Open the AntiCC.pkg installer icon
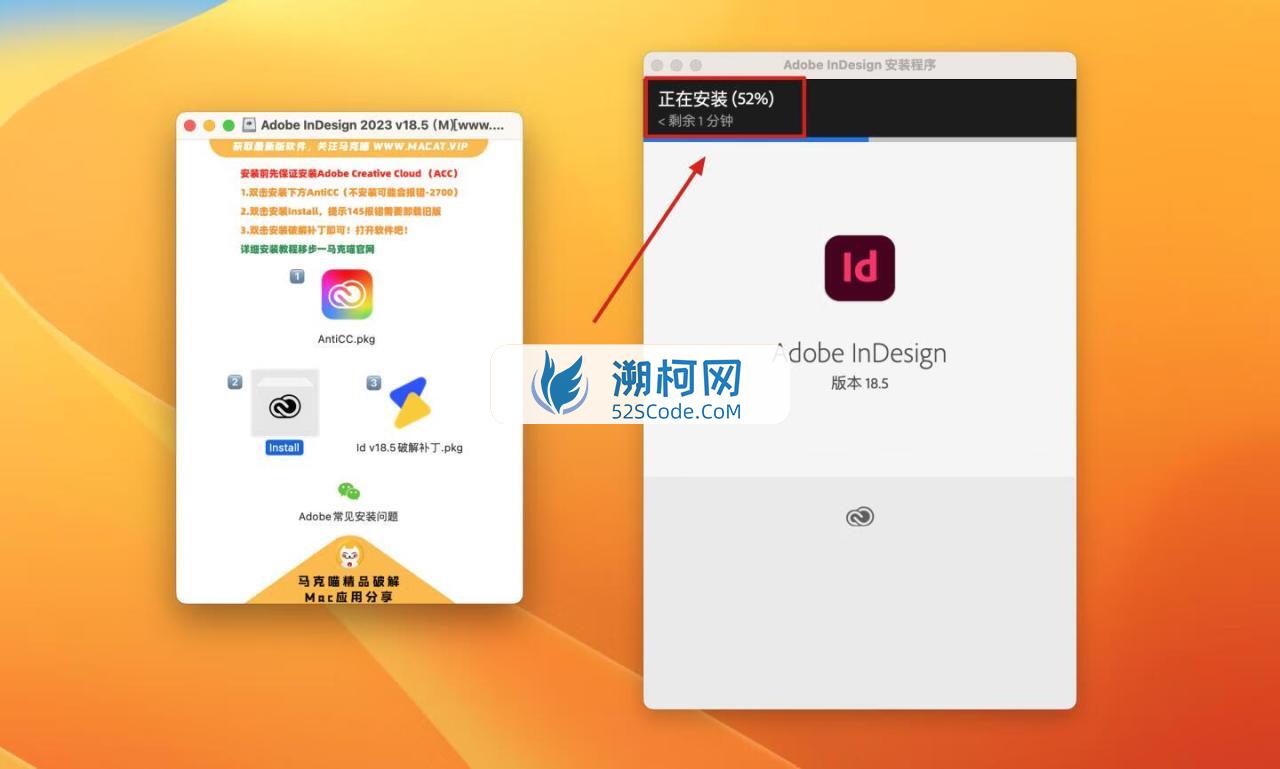The height and width of the screenshot is (769, 1280). pyautogui.click(x=347, y=295)
